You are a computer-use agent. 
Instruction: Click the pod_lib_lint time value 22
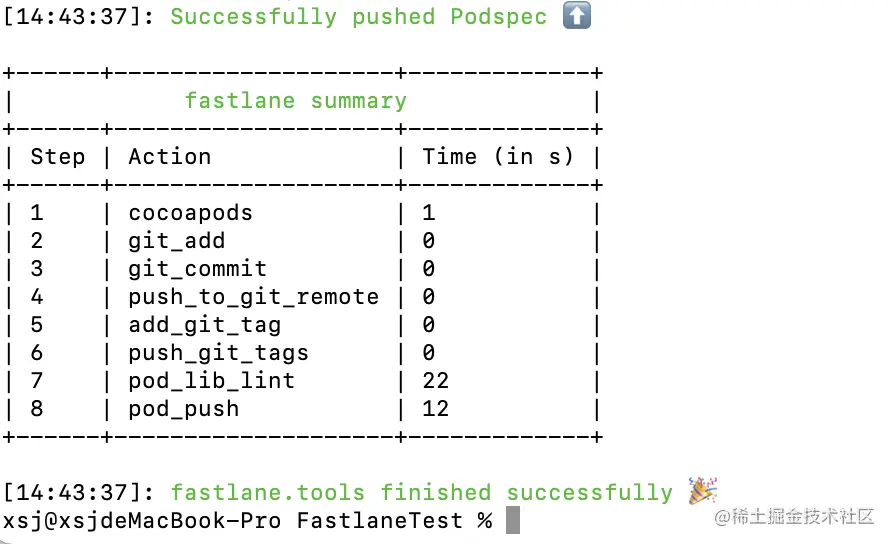point(435,381)
